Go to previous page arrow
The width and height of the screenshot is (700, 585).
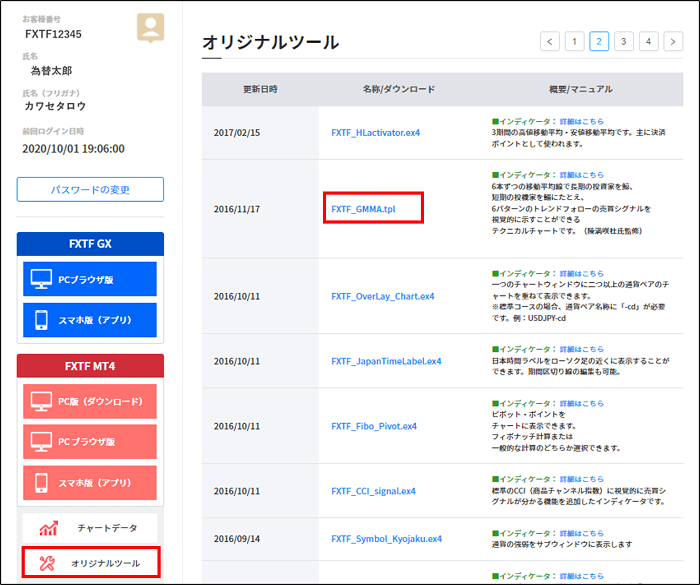550,41
